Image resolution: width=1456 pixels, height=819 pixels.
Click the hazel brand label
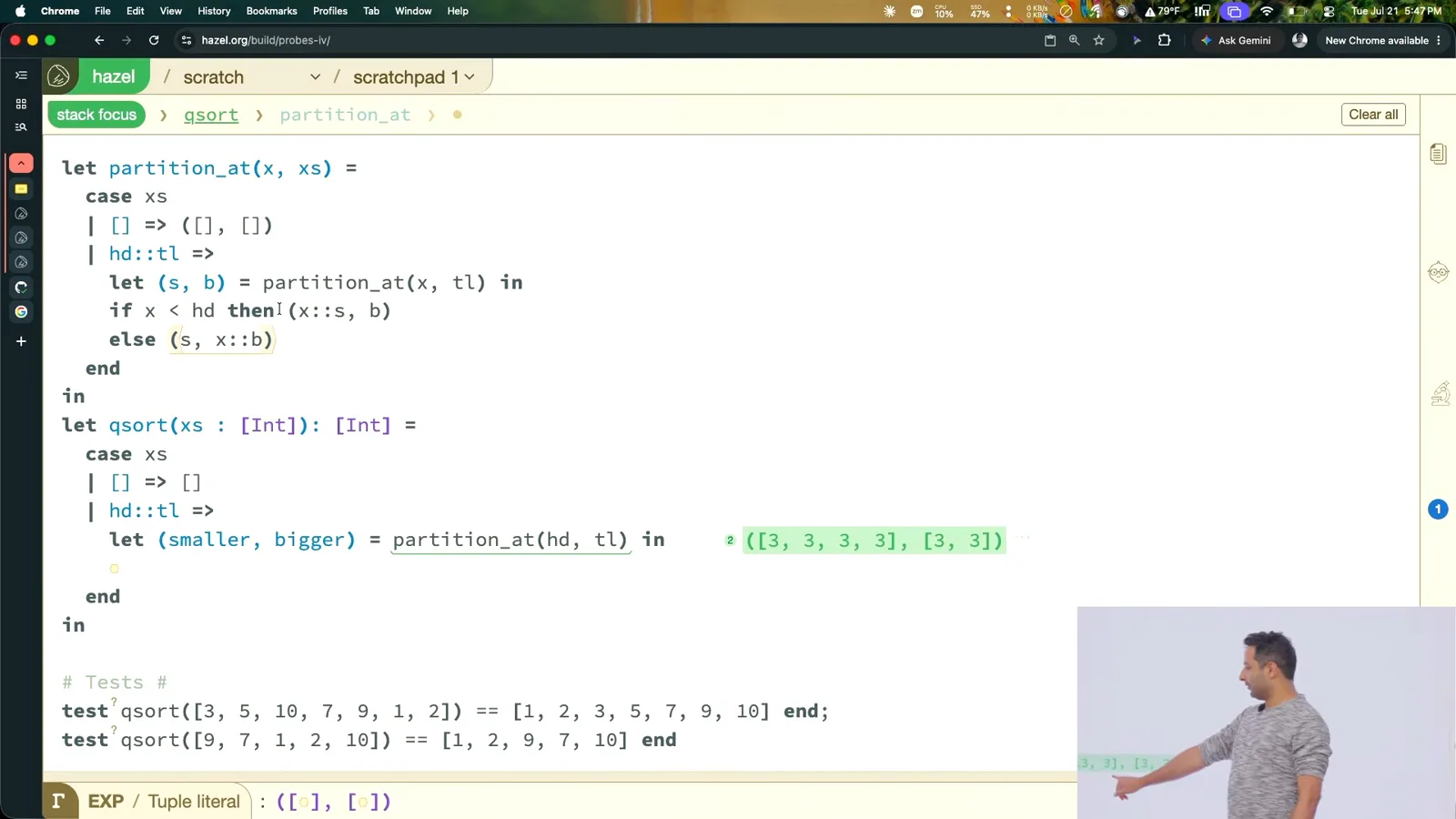pos(114,77)
